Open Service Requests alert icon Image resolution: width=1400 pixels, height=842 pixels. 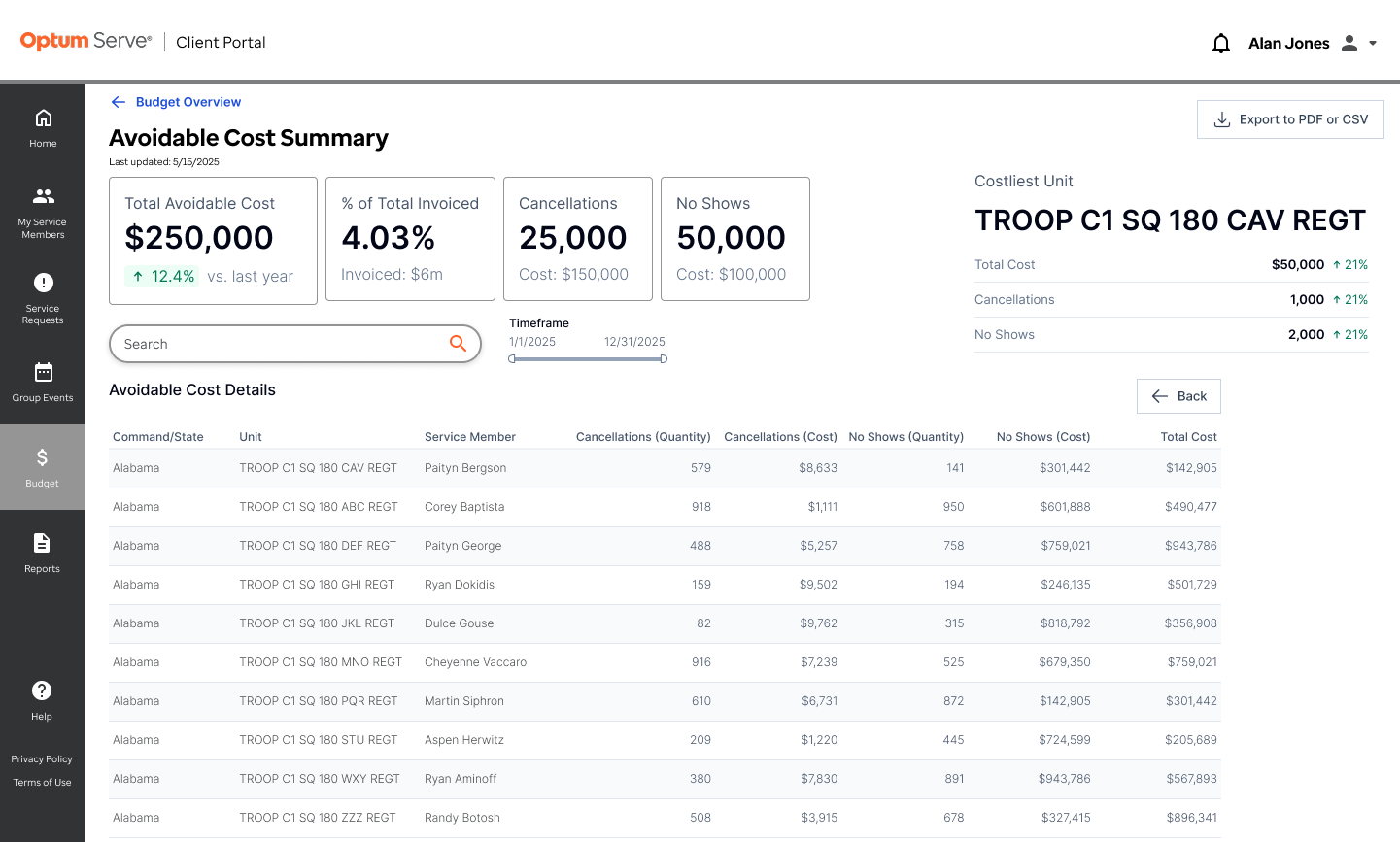(x=43, y=283)
